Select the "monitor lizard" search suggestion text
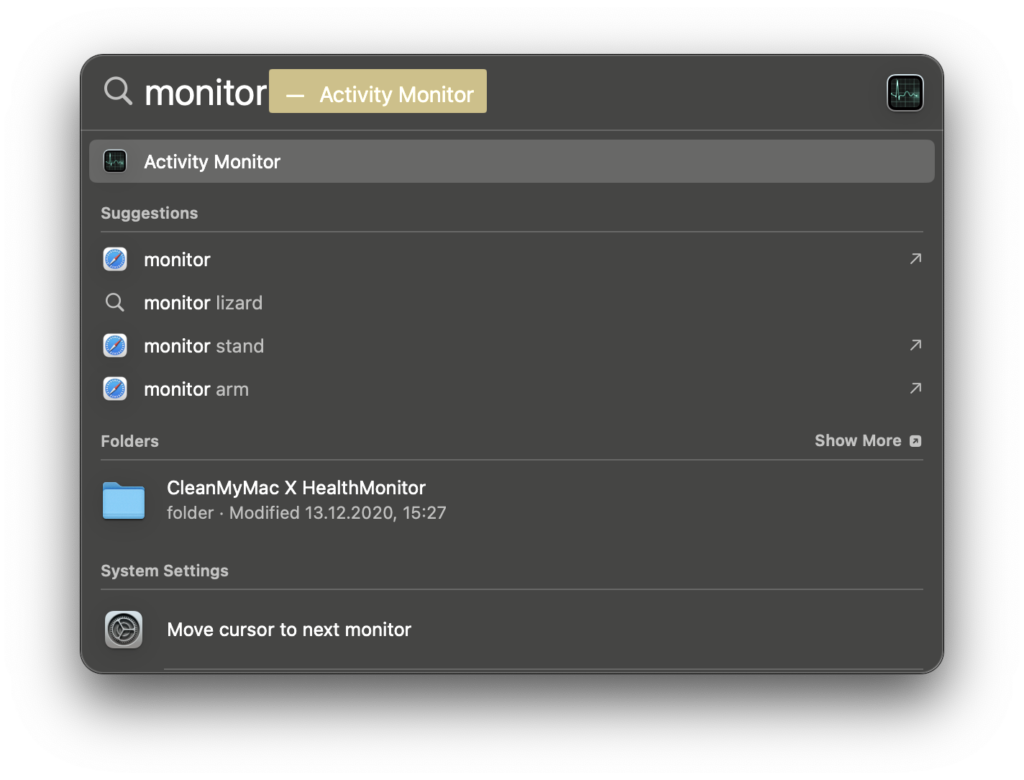The image size is (1024, 780). (x=203, y=303)
